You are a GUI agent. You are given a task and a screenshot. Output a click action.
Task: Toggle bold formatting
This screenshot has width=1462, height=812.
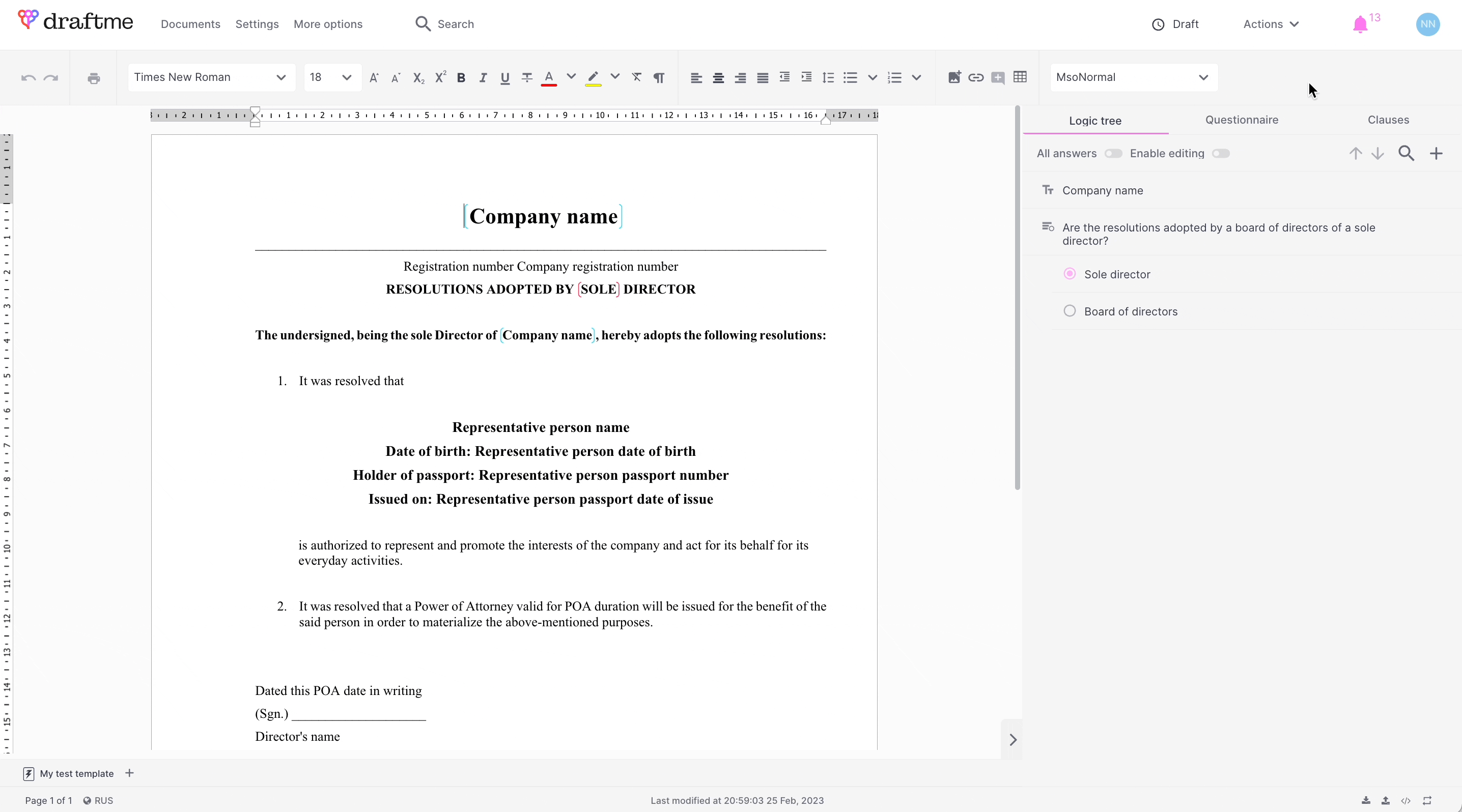(x=461, y=78)
